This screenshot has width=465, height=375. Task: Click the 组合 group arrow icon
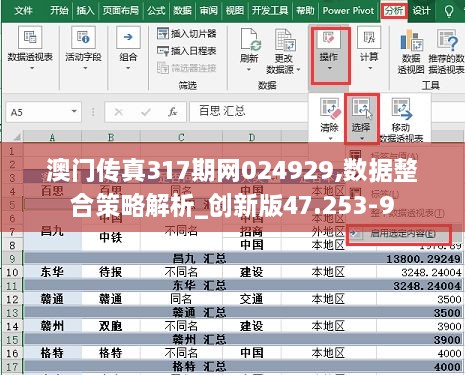[128, 37]
